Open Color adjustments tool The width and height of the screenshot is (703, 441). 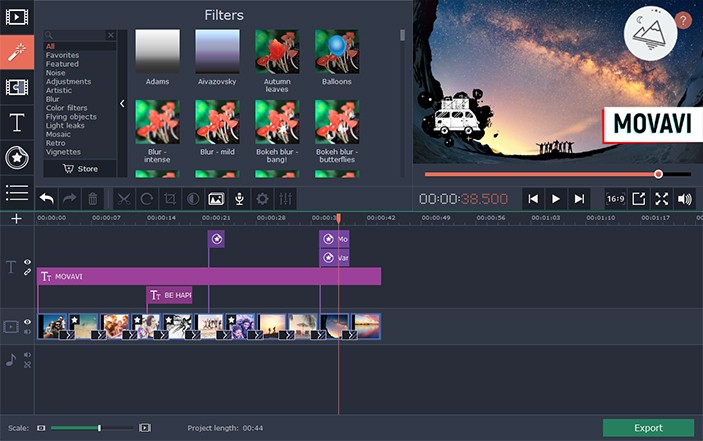click(x=193, y=199)
